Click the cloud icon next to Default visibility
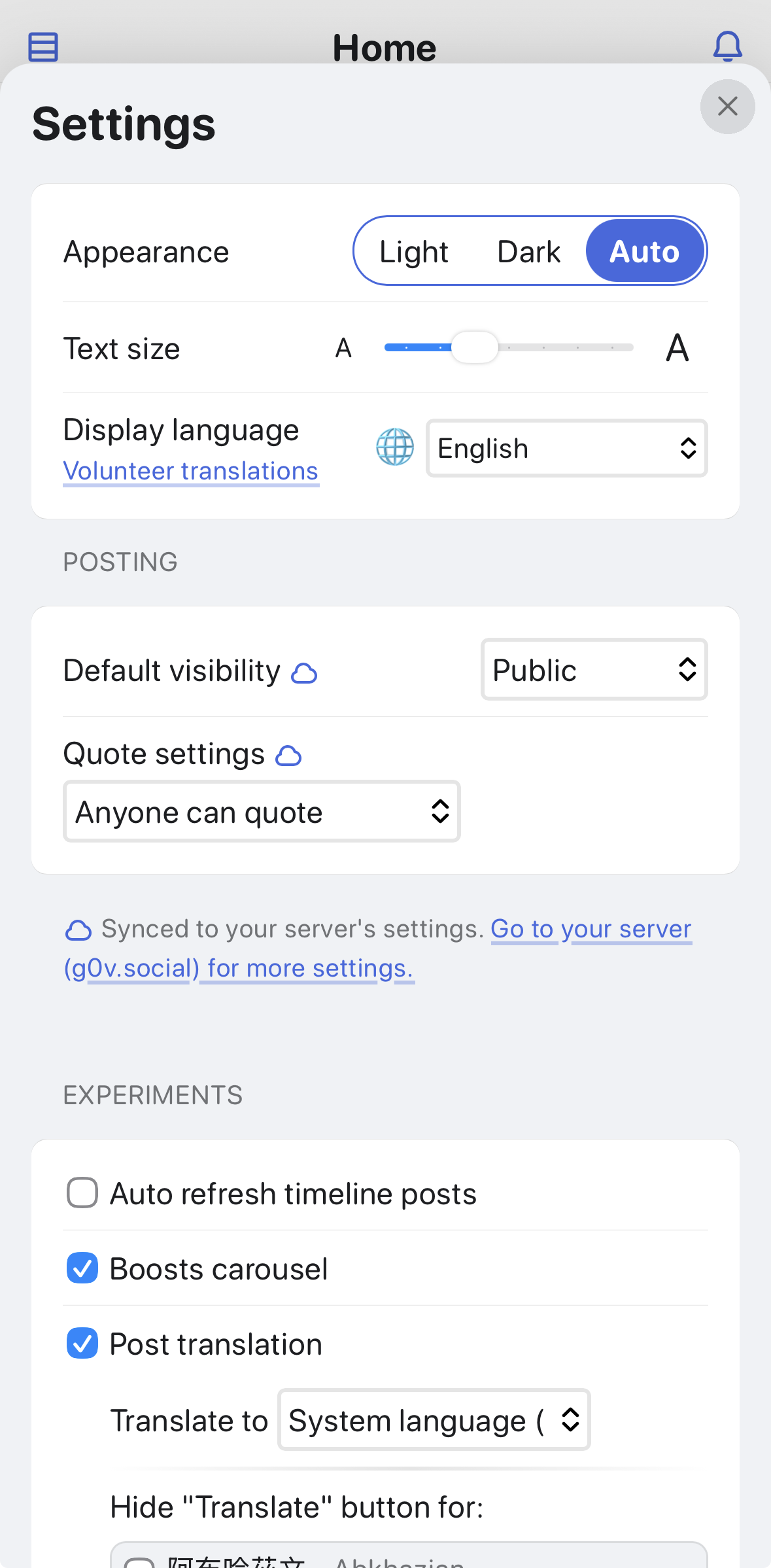The image size is (771, 1568). pyautogui.click(x=304, y=673)
